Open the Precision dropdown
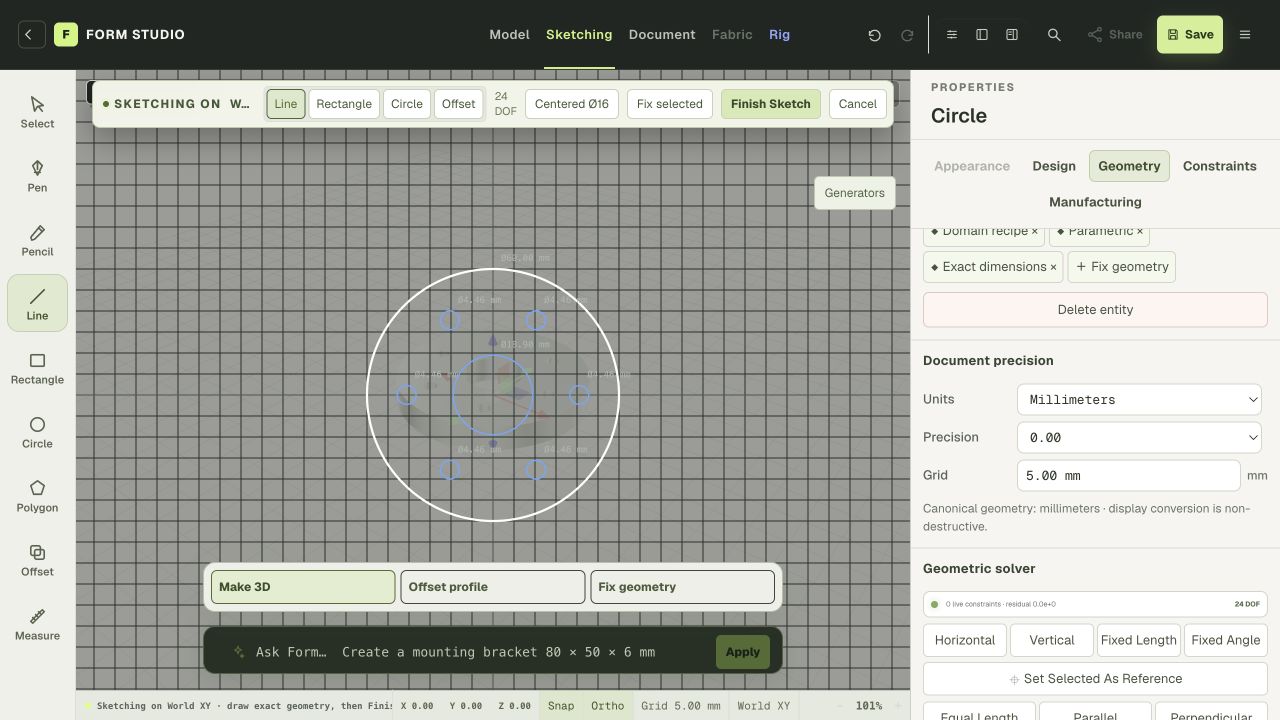This screenshot has width=1280, height=720. tap(1139, 437)
